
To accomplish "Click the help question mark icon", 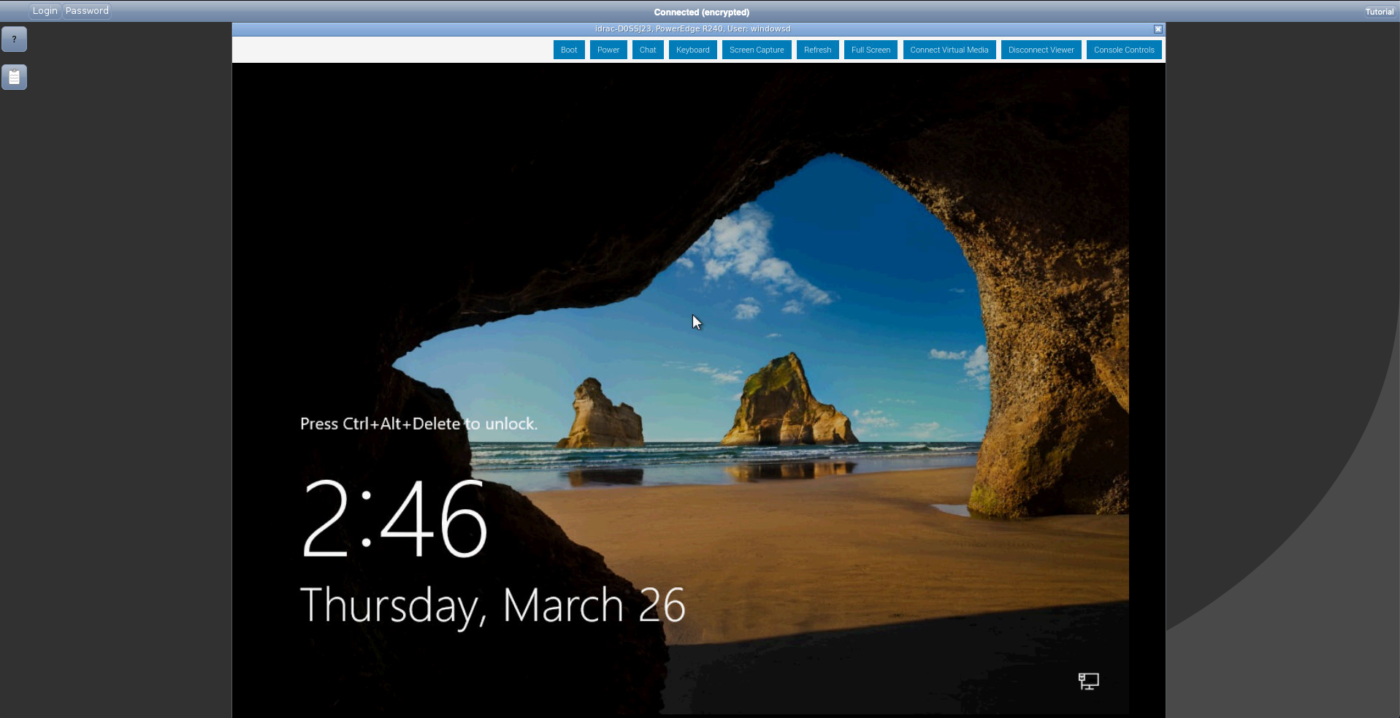I will (x=14, y=39).
